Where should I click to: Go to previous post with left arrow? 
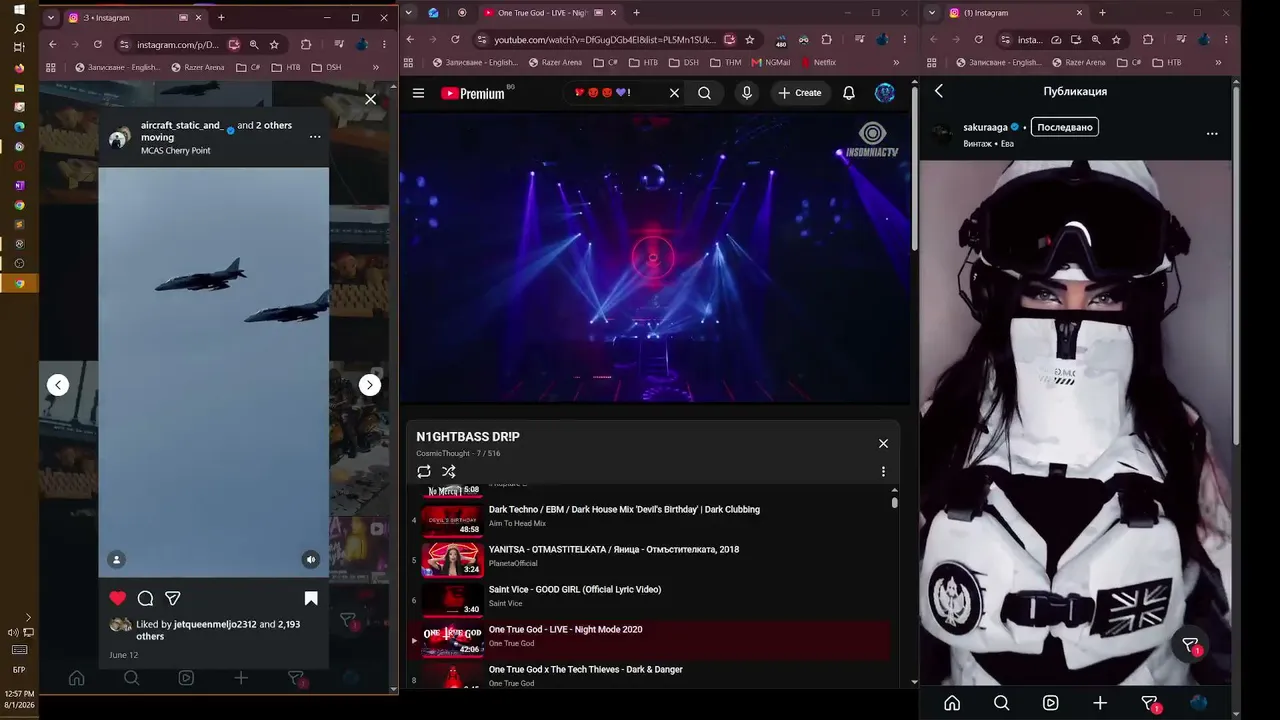point(58,385)
